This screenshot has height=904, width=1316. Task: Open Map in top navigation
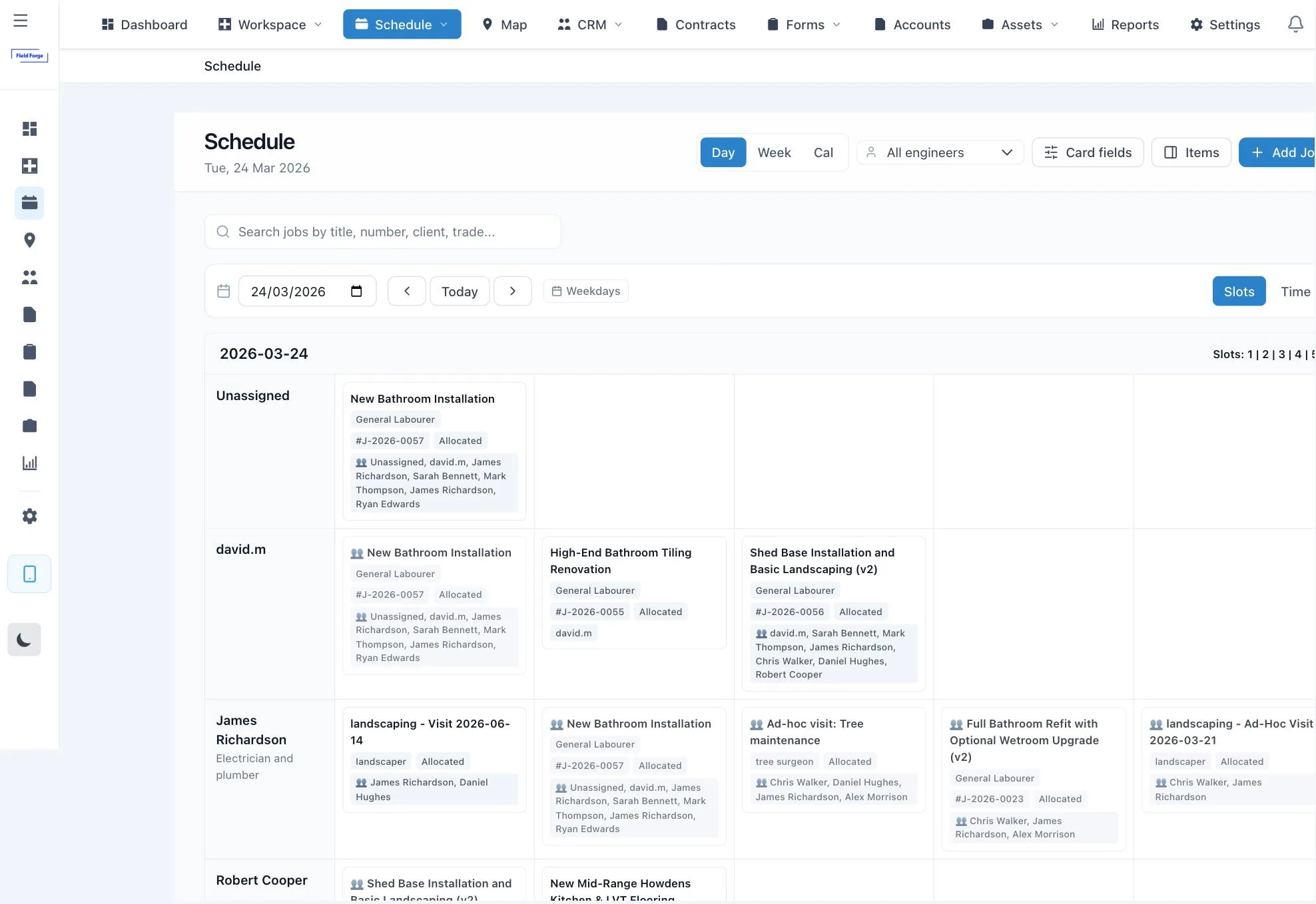[x=504, y=24]
